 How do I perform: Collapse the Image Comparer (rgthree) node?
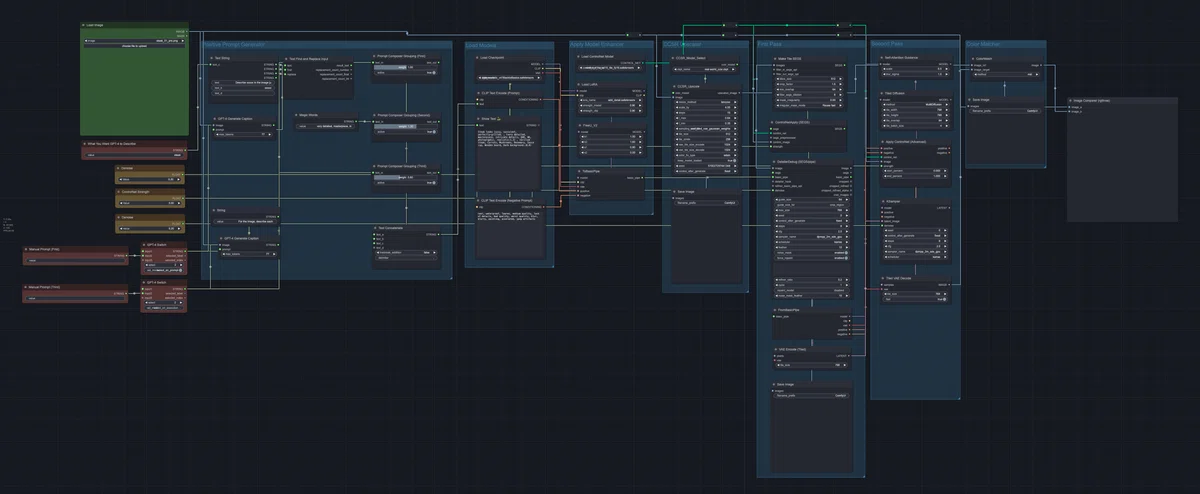click(1072, 101)
